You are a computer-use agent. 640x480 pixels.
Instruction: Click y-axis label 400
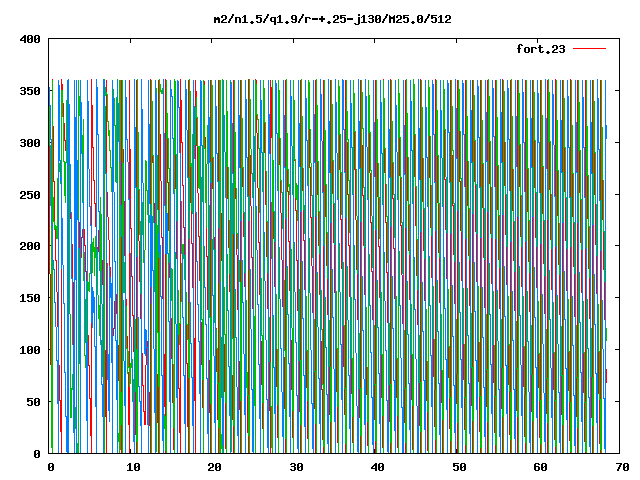[30, 40]
